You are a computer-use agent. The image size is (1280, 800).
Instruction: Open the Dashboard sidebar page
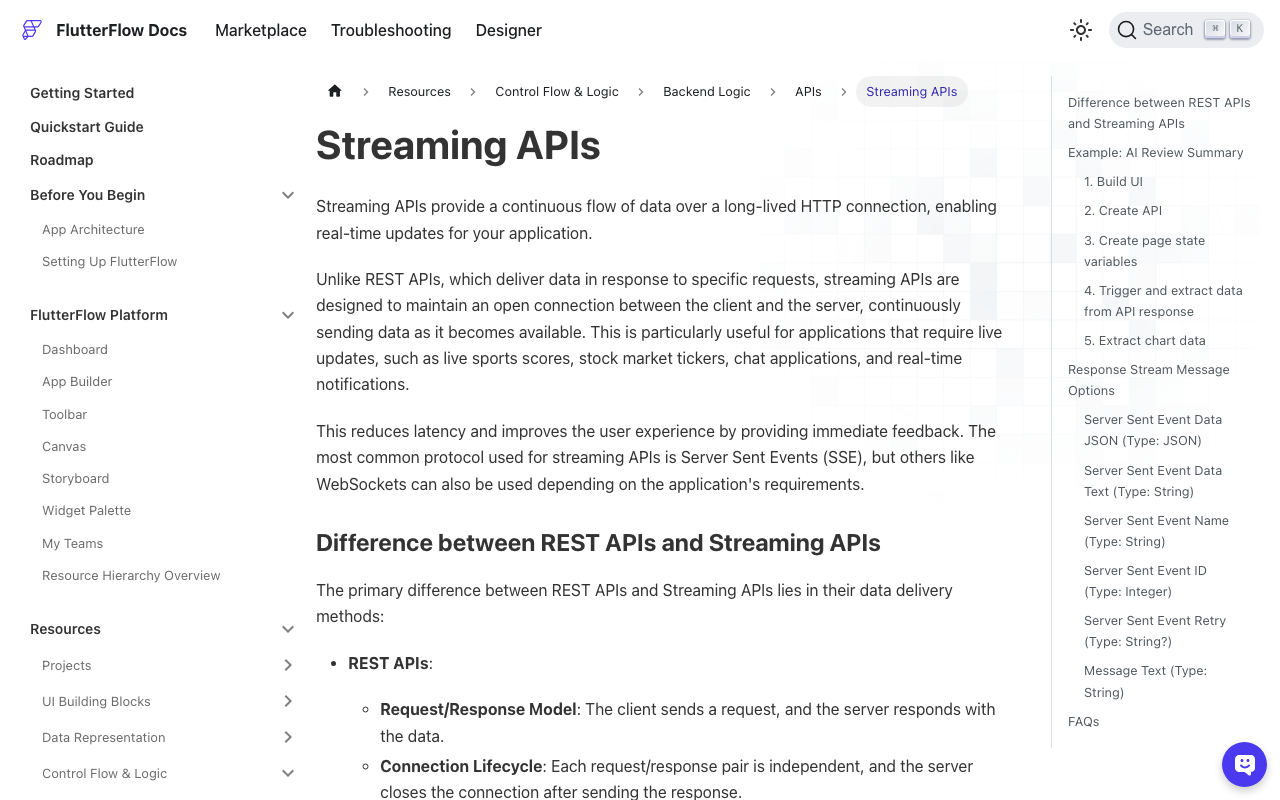coord(75,349)
